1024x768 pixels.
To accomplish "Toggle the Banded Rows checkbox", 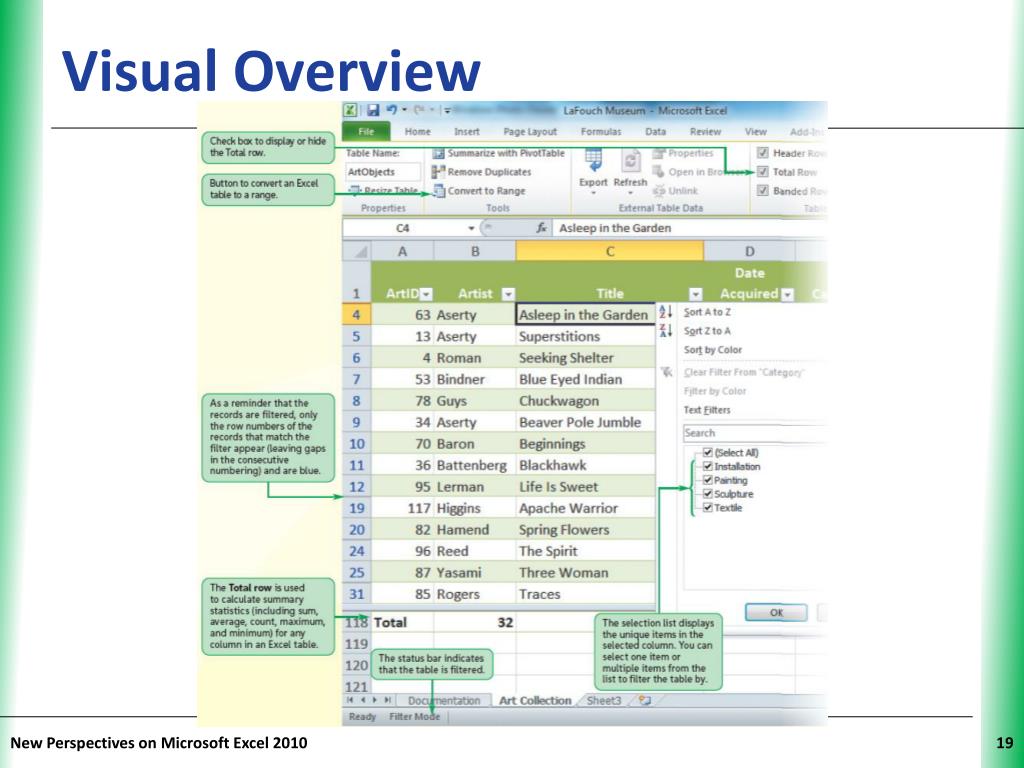I will pos(762,191).
